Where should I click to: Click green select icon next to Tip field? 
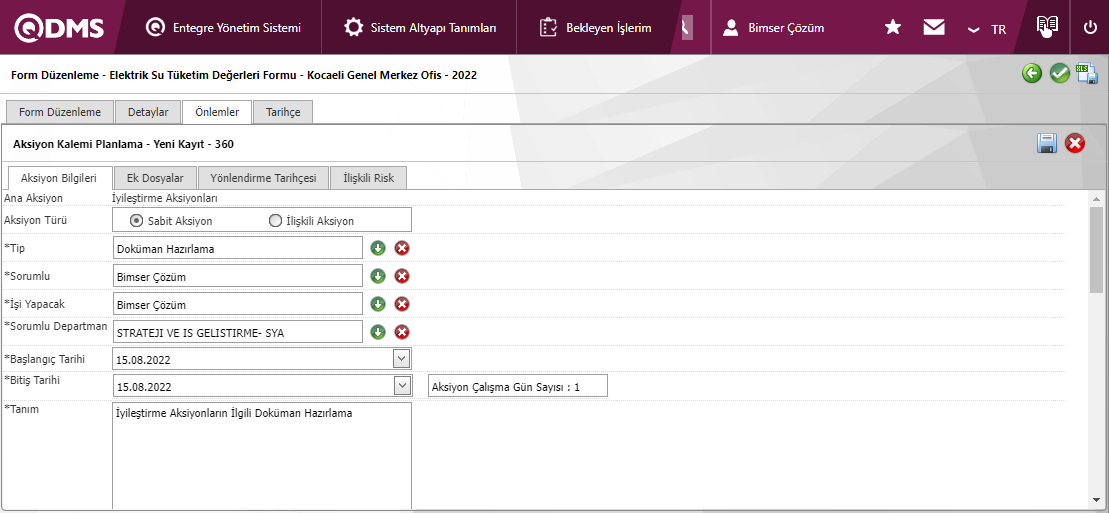(378, 248)
